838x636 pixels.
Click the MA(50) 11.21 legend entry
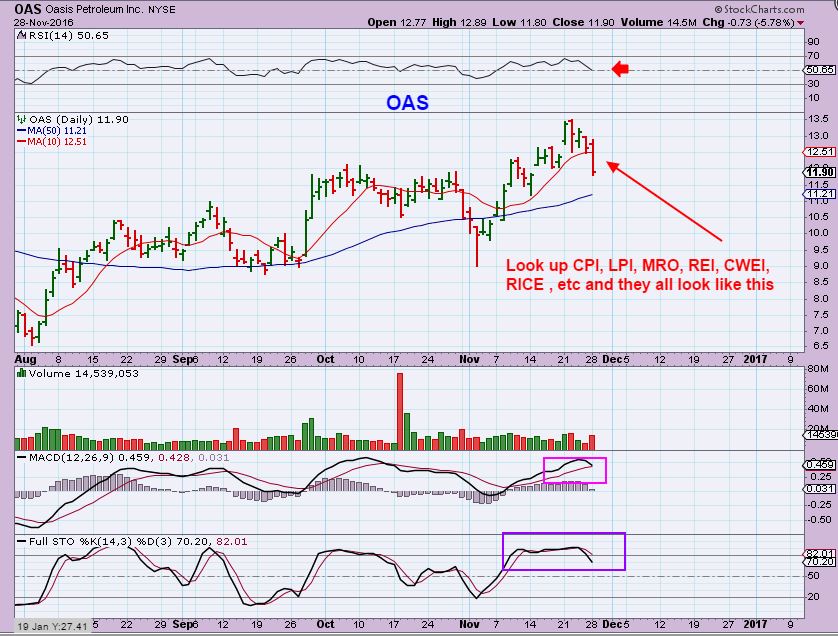click(52, 131)
